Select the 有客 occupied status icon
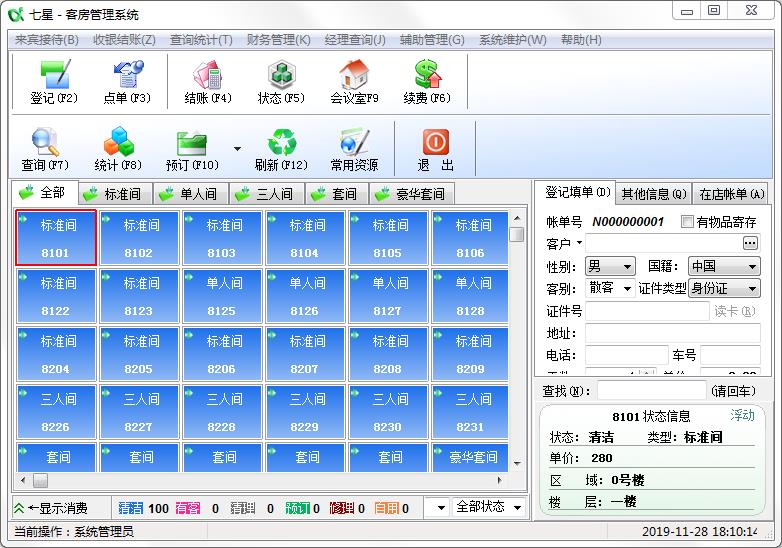 tap(188, 508)
